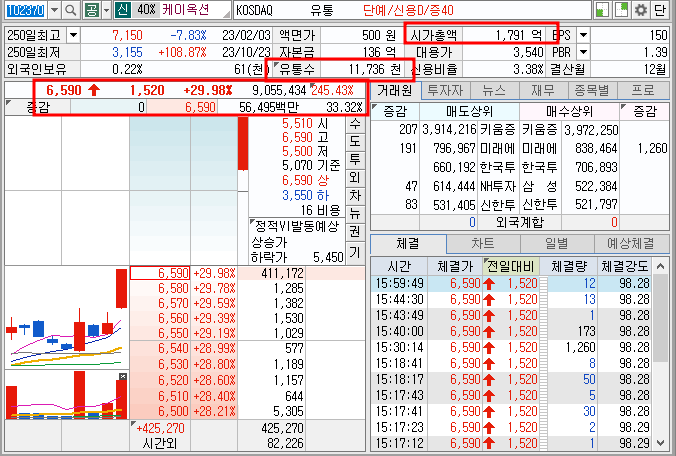The height and width of the screenshot is (456, 676).
Task: Click the 매도상위 column header
Action: coord(469,112)
